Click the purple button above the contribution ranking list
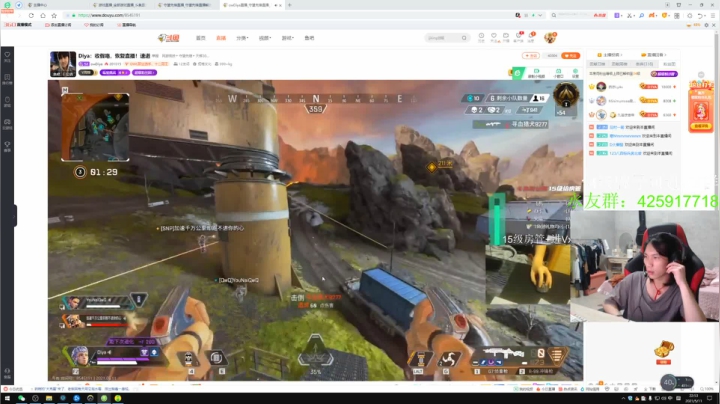 click(x=664, y=73)
